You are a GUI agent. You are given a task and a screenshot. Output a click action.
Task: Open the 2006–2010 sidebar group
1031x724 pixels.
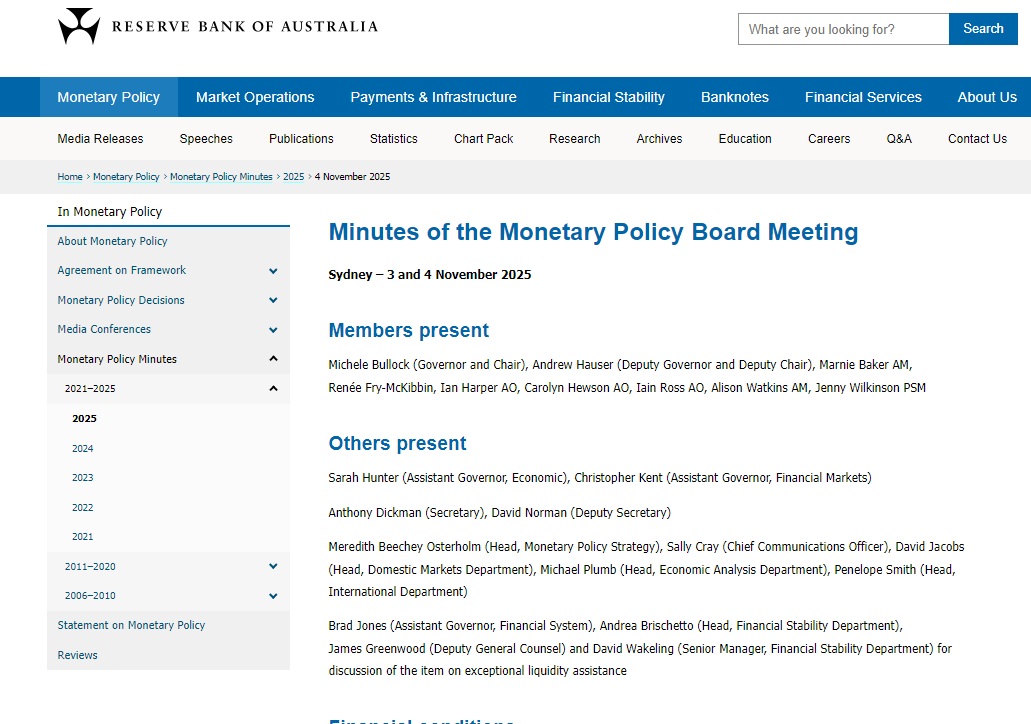pyautogui.click(x=90, y=596)
